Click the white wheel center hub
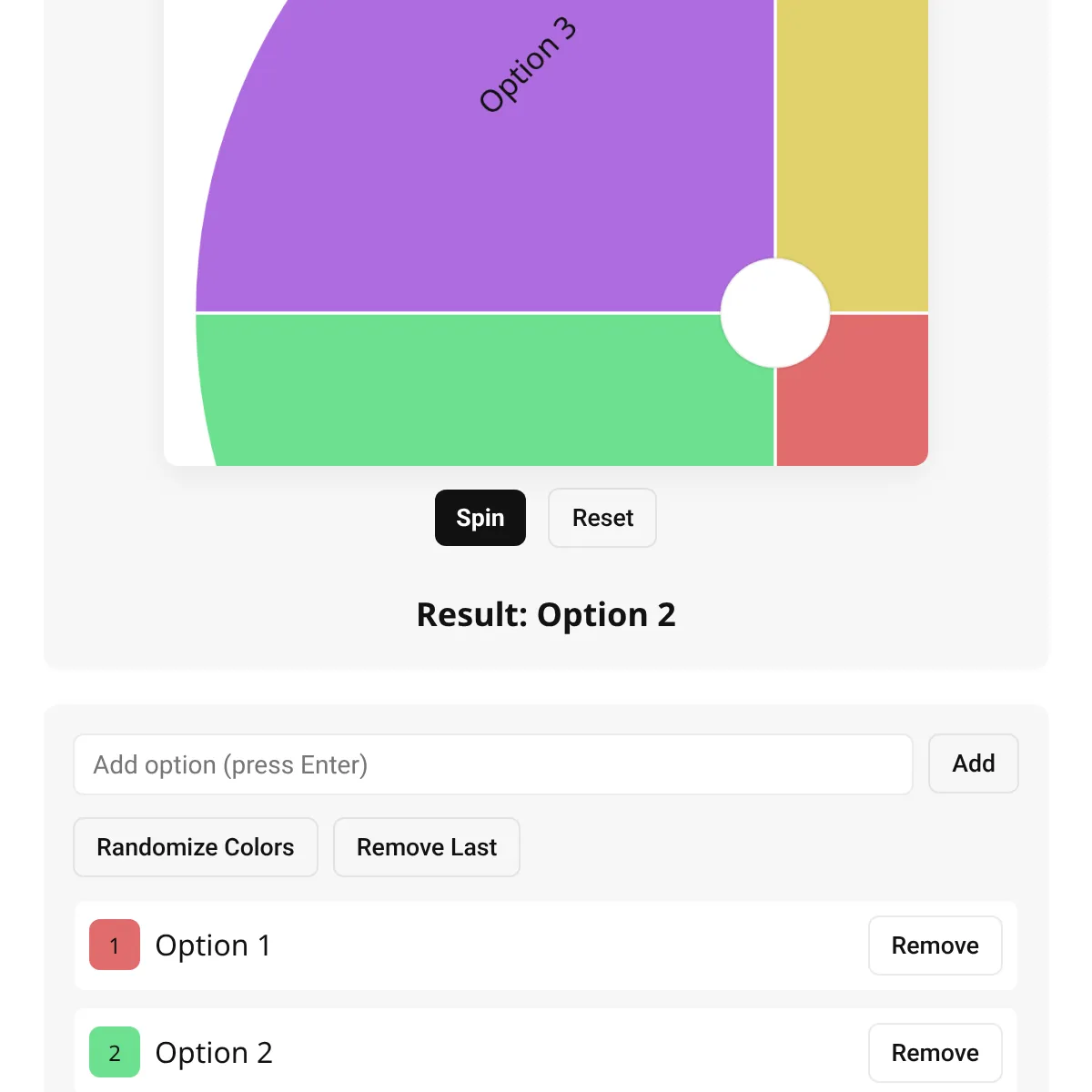Viewport: 1092px width, 1092px height. point(775,313)
